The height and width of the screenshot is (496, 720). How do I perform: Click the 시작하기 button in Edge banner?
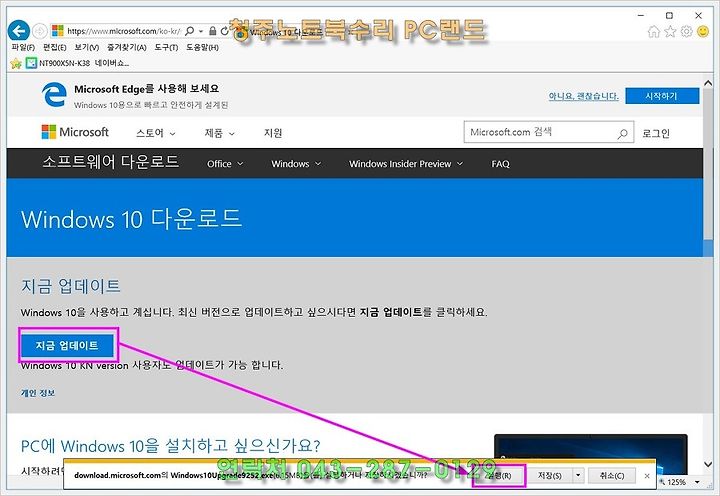click(x=662, y=96)
